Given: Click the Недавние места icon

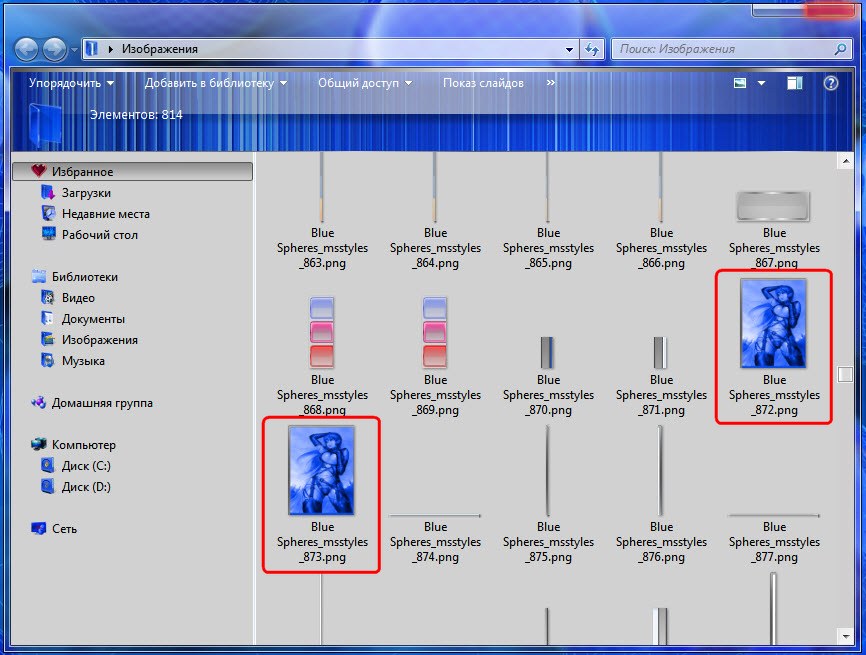Looking at the screenshot, I should [x=48, y=213].
